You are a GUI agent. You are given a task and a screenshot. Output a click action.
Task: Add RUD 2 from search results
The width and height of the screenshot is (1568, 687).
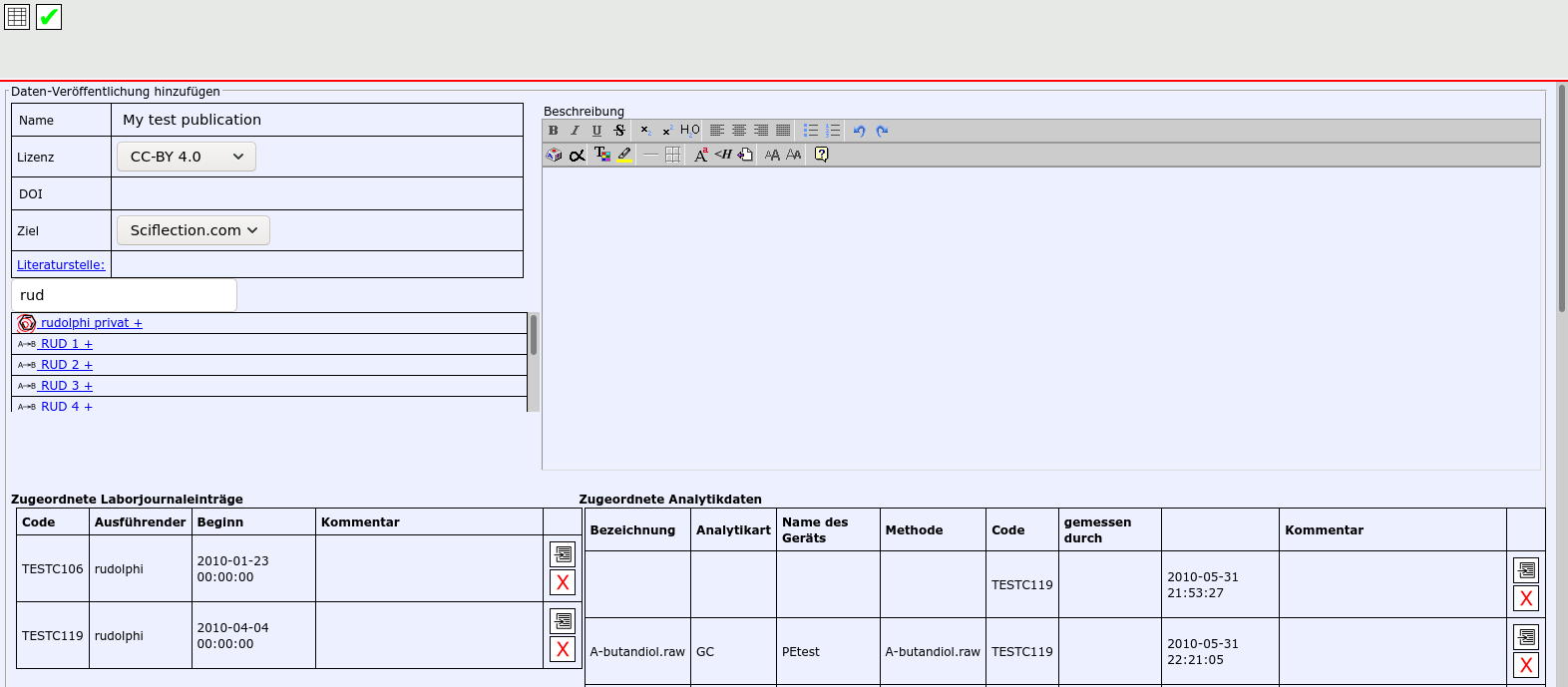click(x=66, y=365)
